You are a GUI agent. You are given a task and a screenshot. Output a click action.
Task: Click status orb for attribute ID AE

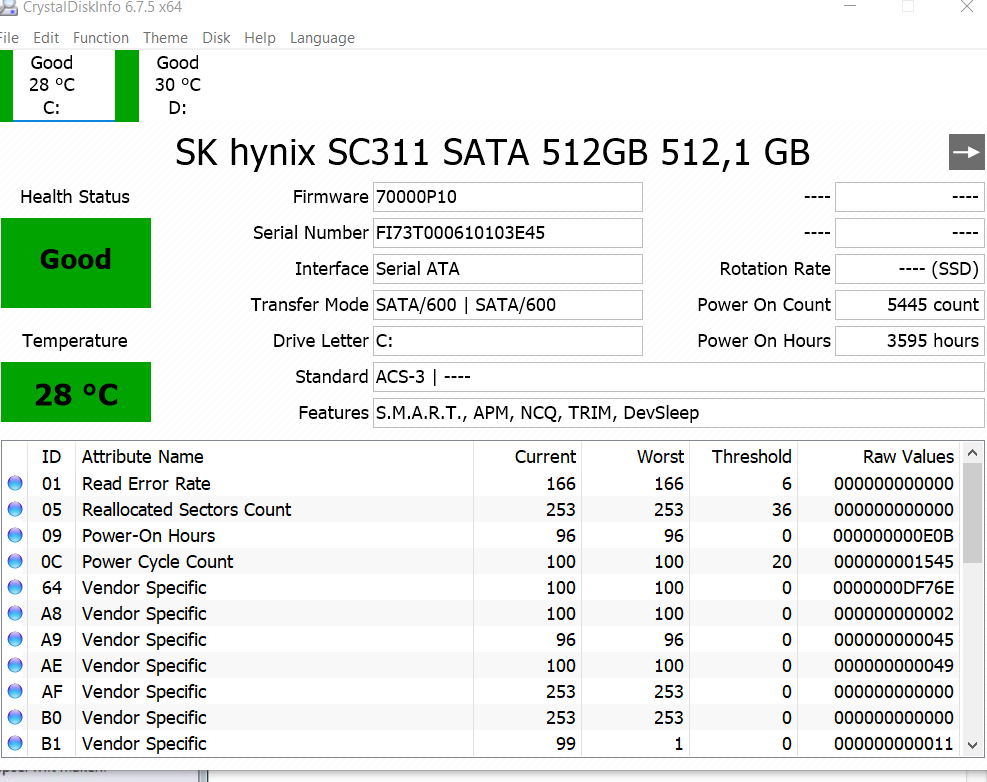(15, 666)
